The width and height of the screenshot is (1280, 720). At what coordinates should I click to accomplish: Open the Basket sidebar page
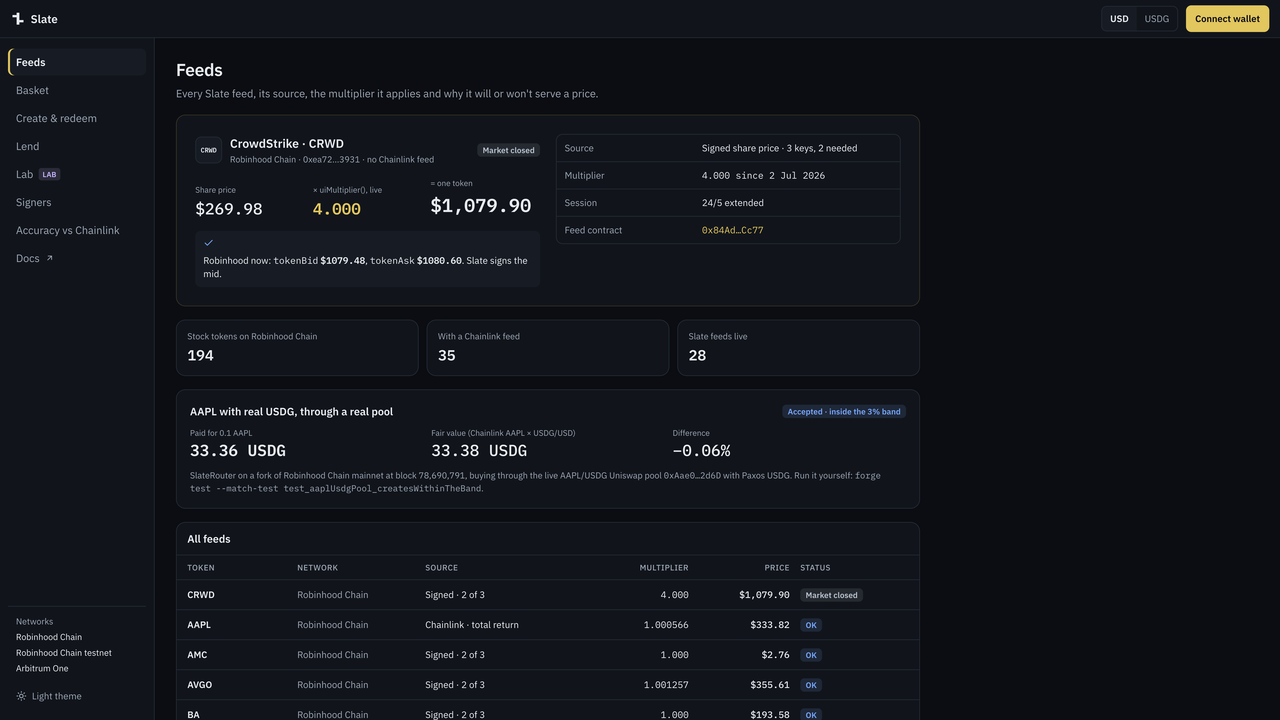click(x=77, y=90)
